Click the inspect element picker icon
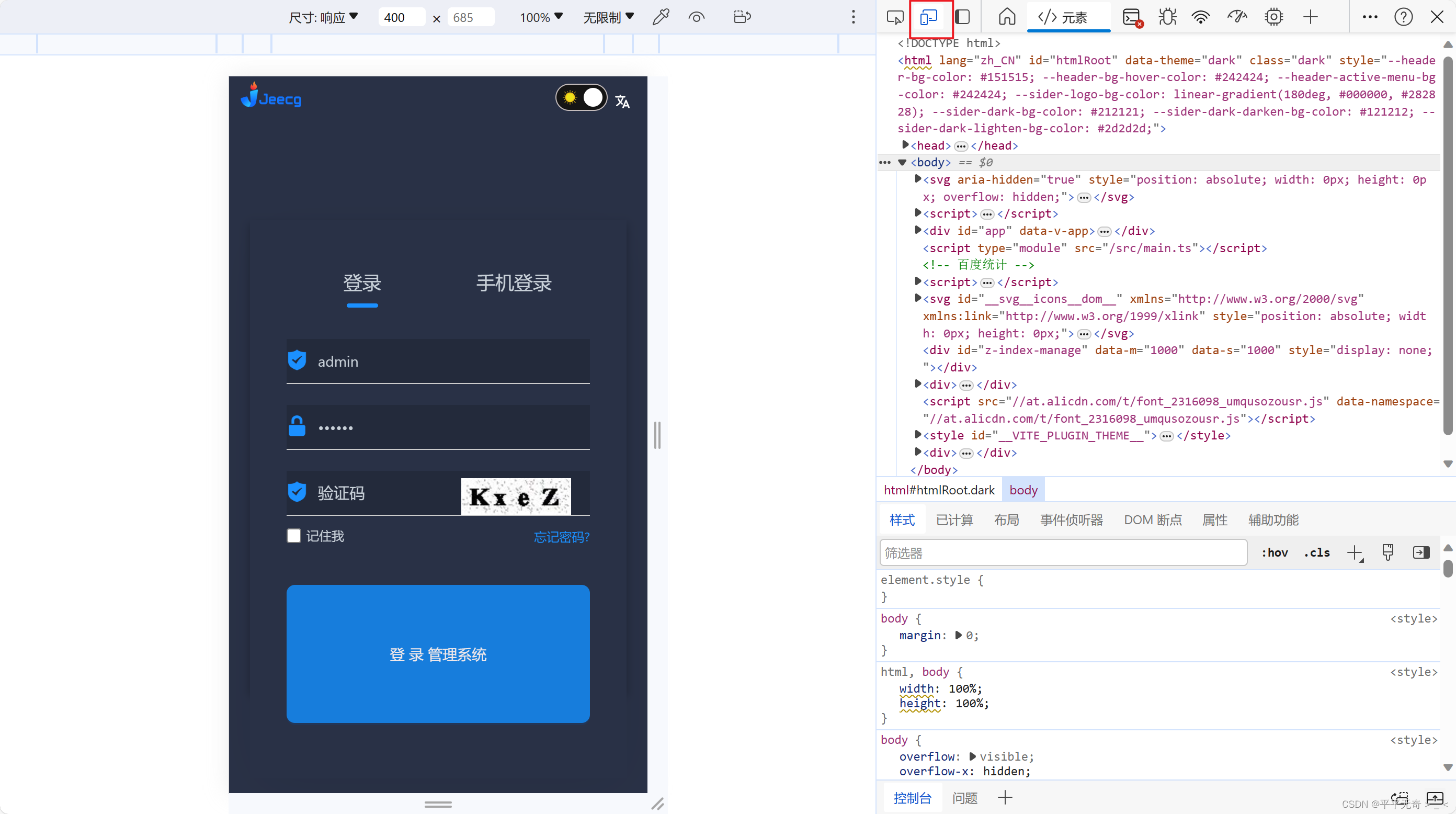Viewport: 1456px width, 814px height. point(895,17)
